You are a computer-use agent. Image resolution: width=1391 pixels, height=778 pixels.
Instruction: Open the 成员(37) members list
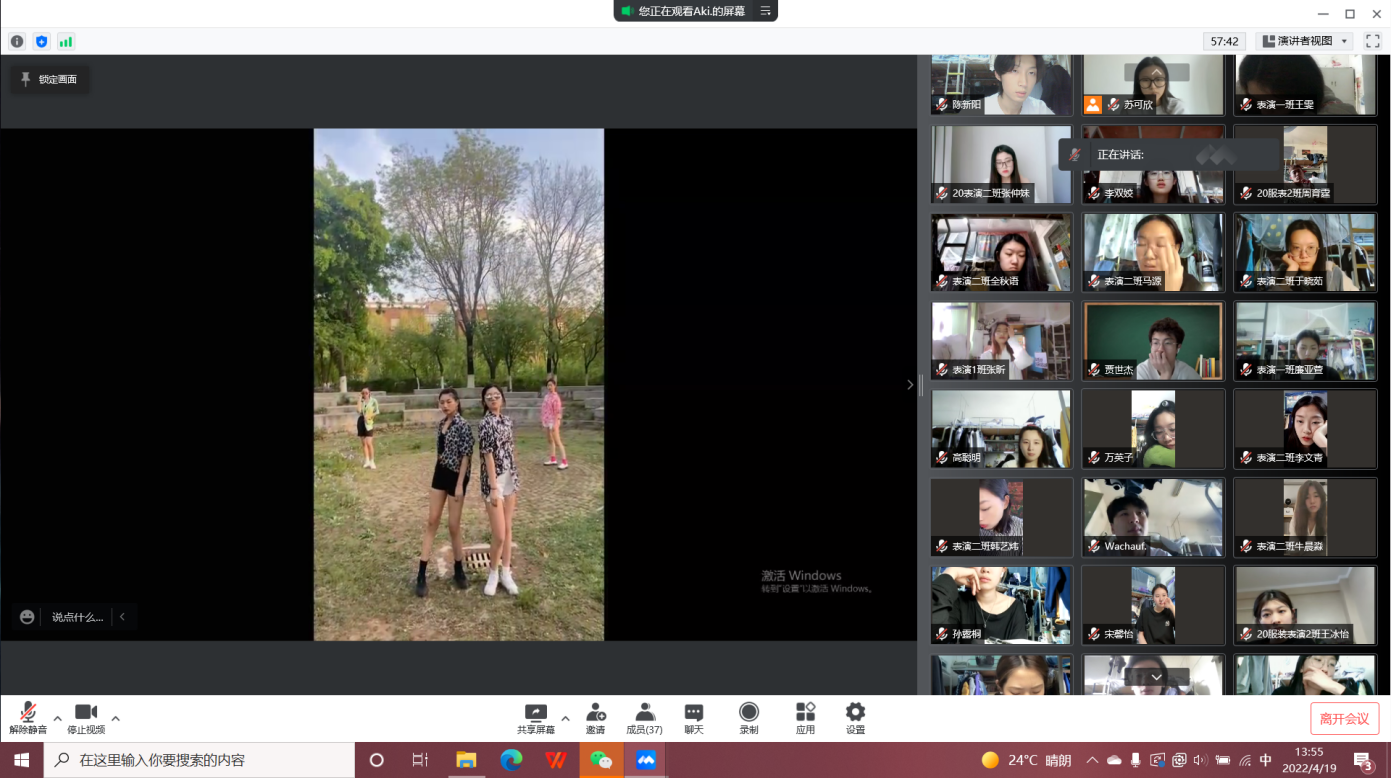point(644,718)
